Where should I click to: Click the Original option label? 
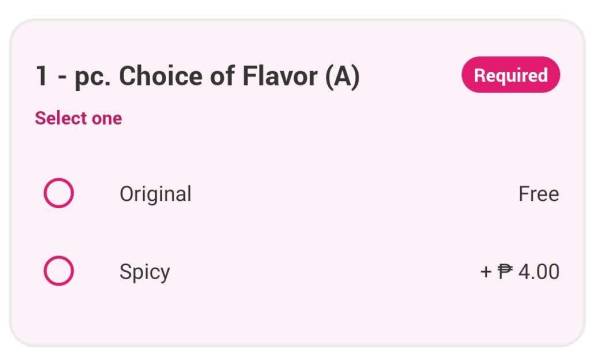tap(155, 194)
